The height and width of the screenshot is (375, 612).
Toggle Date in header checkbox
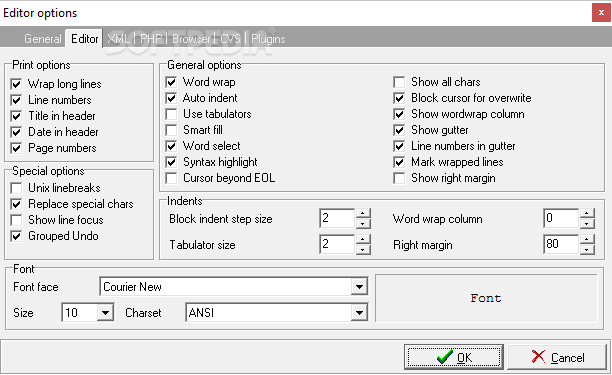click(16, 132)
